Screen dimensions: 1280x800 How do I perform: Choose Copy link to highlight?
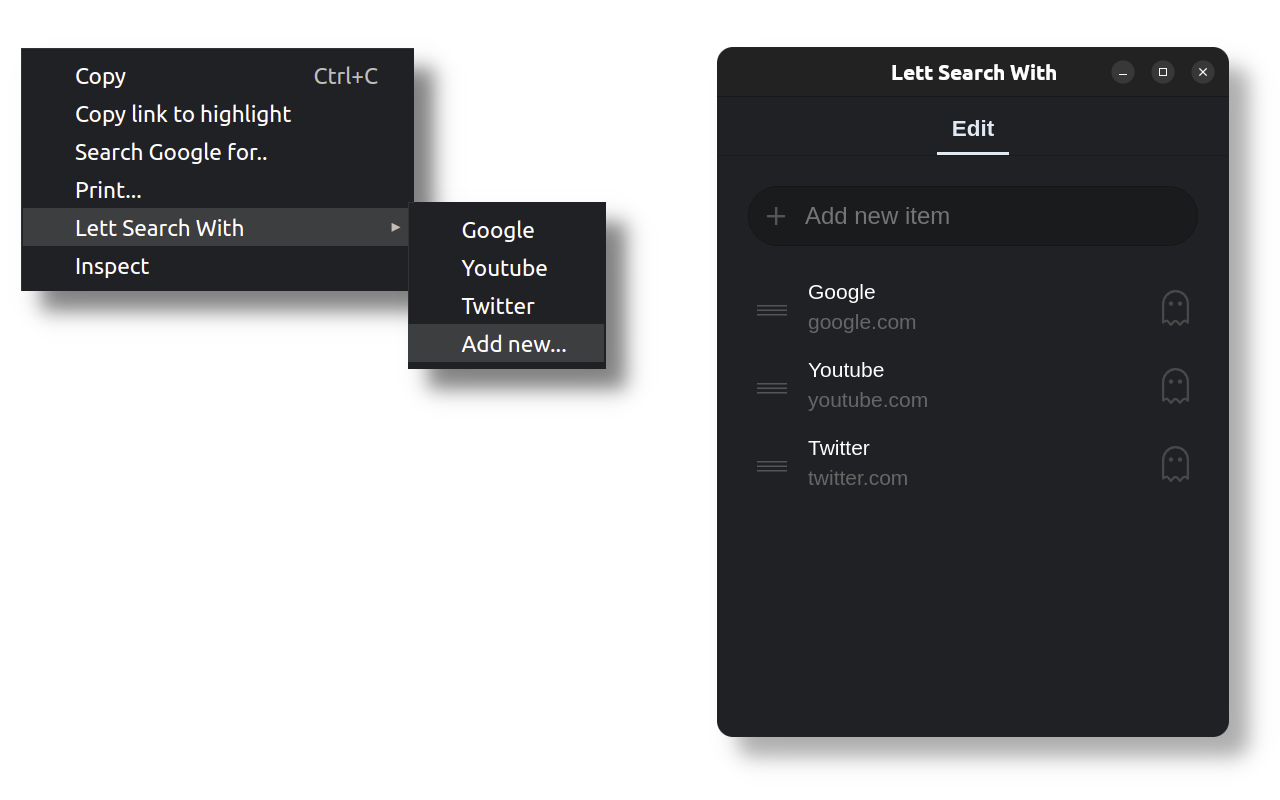click(183, 114)
